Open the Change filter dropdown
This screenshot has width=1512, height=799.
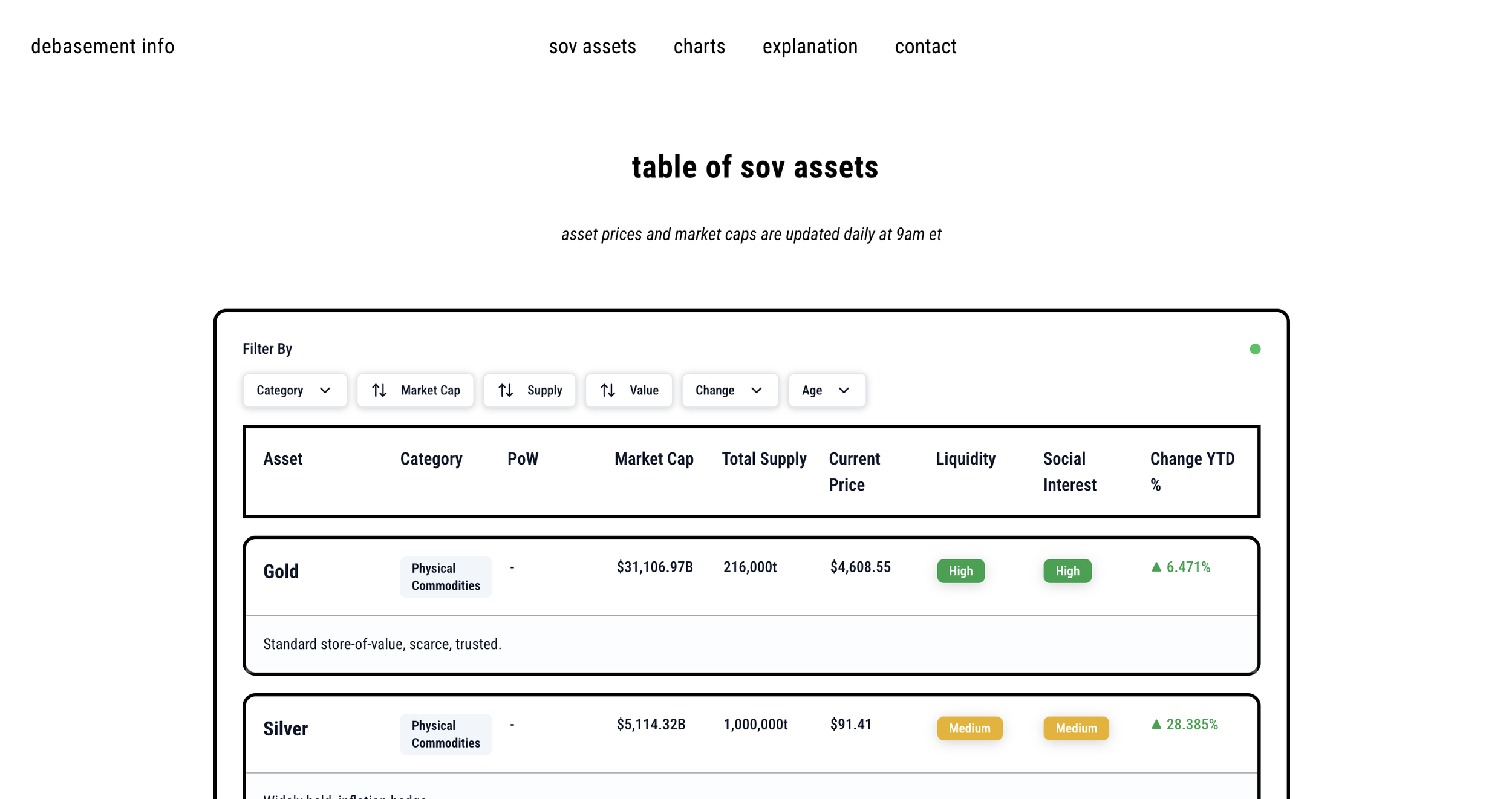729,391
